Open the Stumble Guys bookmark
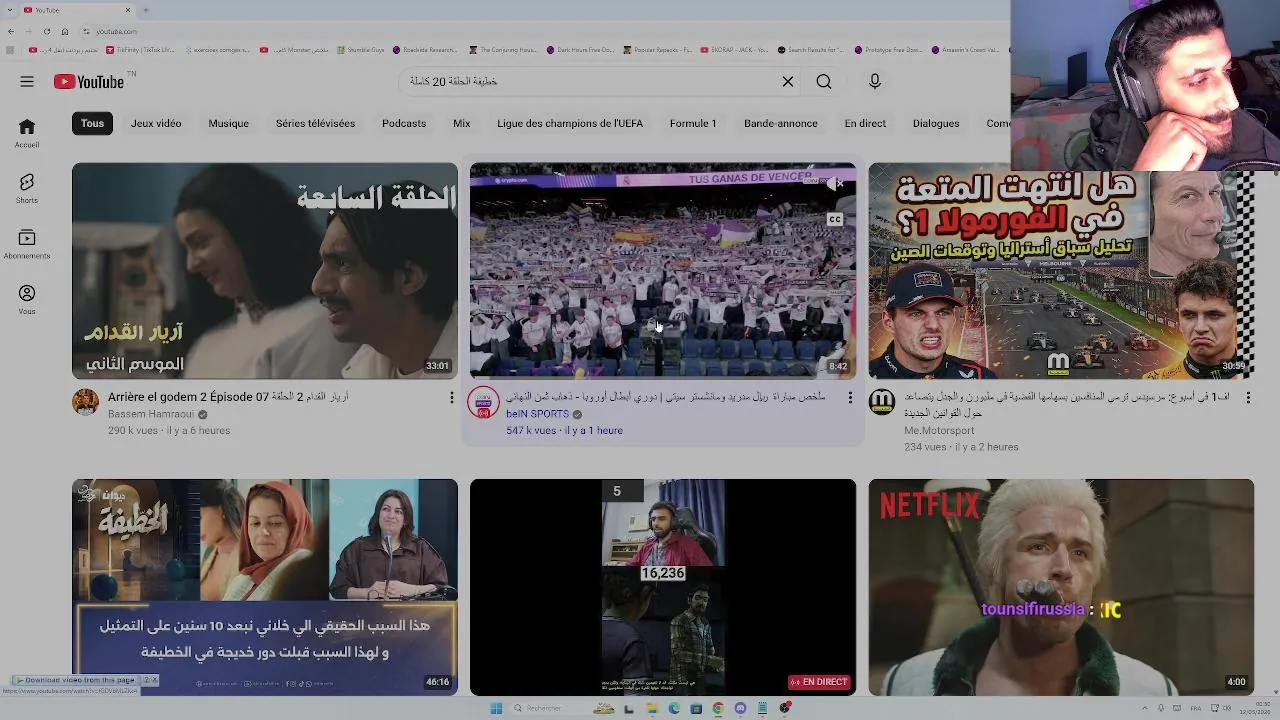The height and width of the screenshot is (720, 1280). [x=362, y=49]
